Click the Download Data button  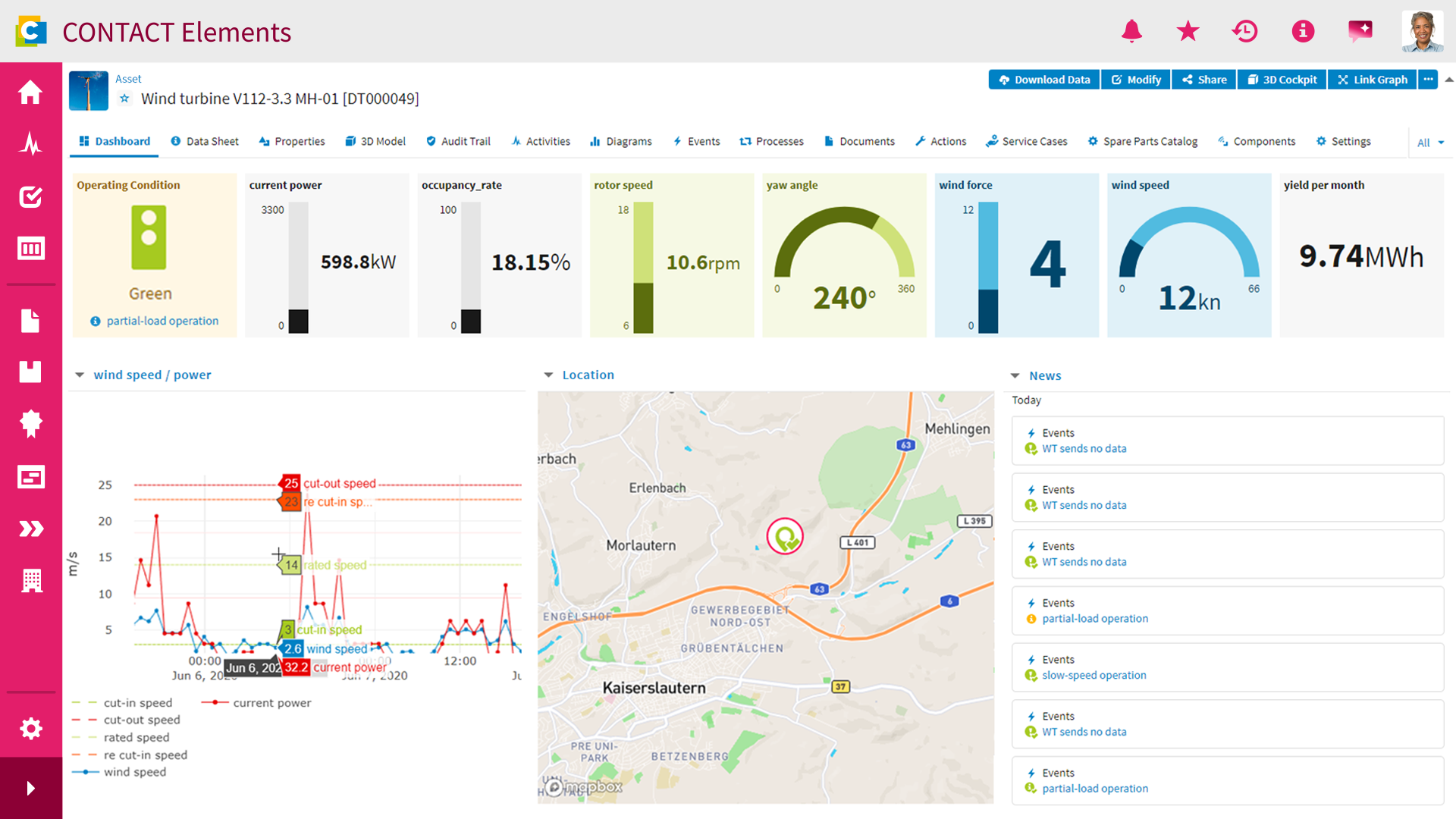(1044, 80)
